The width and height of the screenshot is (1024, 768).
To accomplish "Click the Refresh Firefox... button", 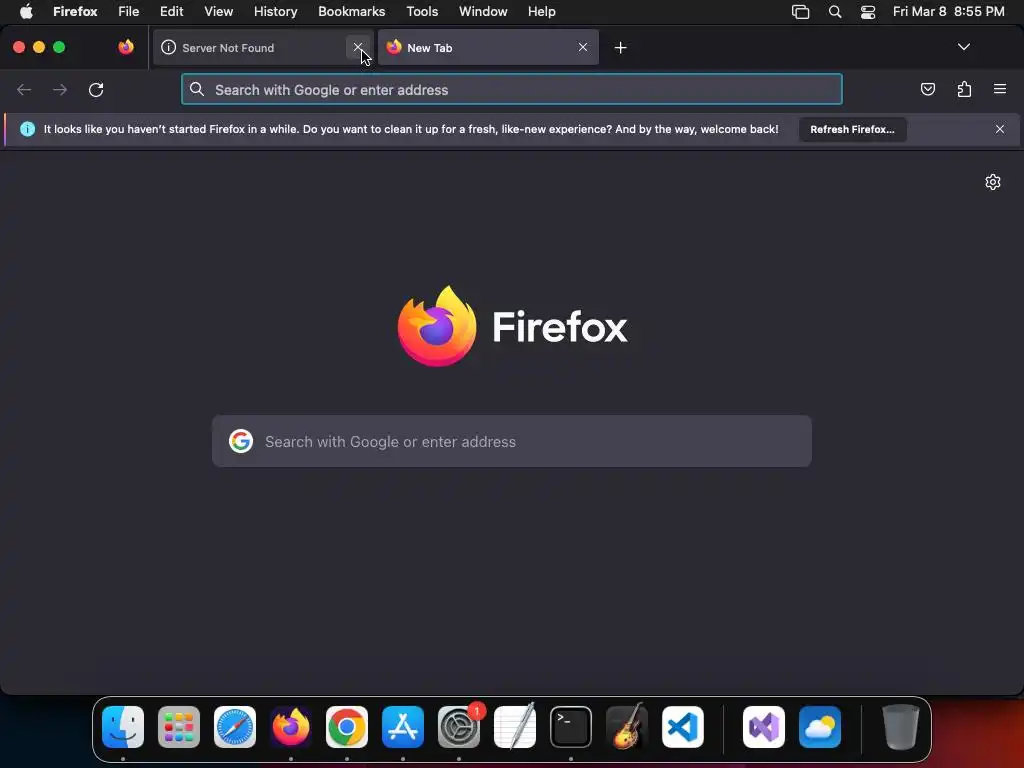I will 852,129.
